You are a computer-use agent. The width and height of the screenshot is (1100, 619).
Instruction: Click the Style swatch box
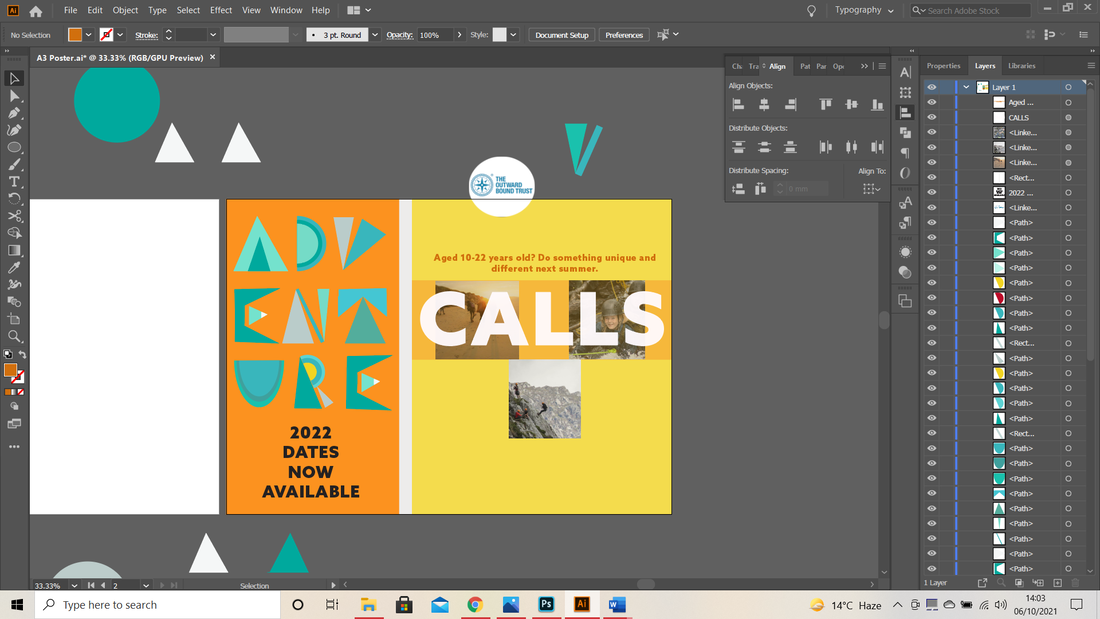[x=499, y=35]
